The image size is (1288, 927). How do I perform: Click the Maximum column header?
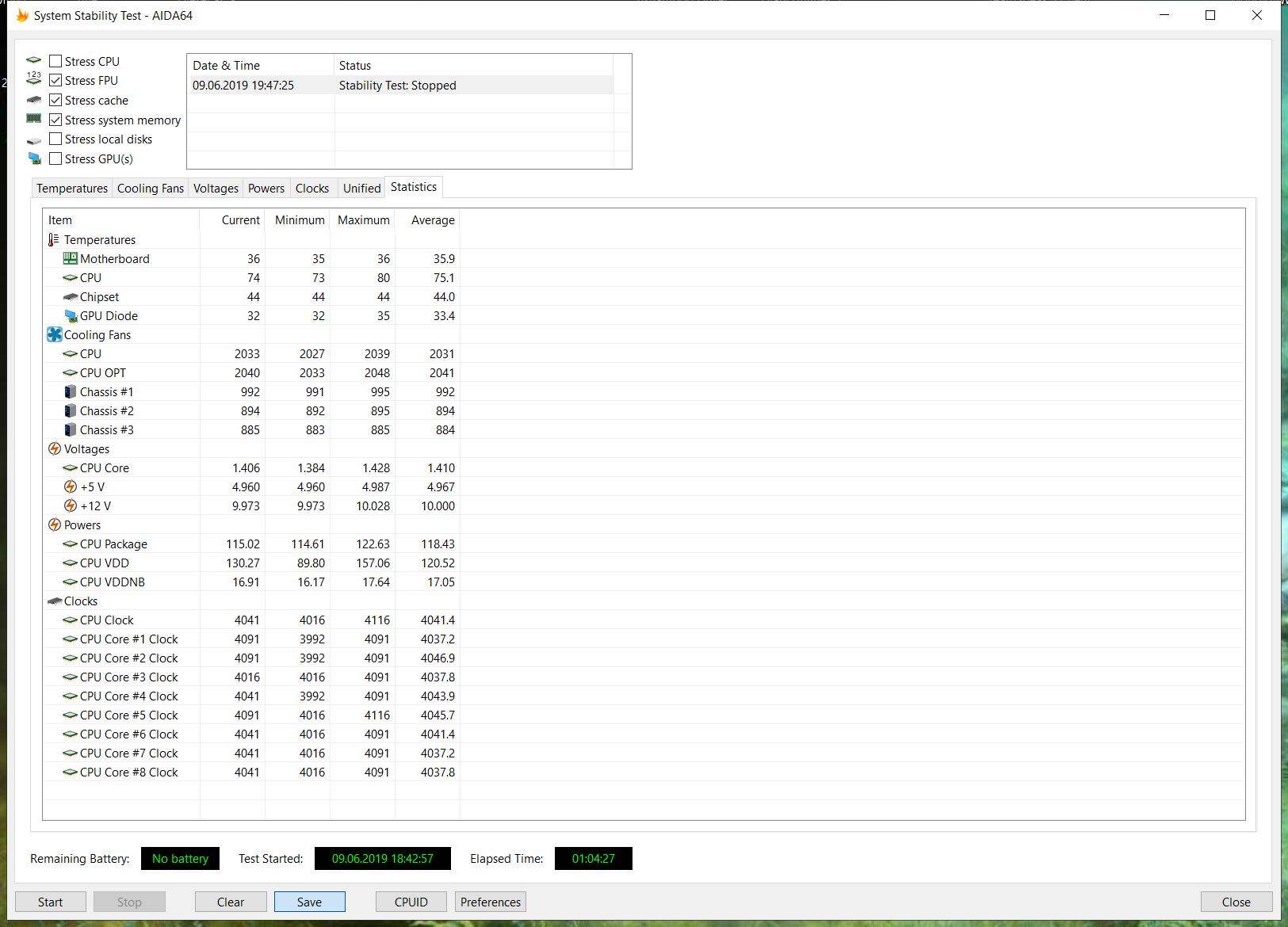tap(362, 219)
